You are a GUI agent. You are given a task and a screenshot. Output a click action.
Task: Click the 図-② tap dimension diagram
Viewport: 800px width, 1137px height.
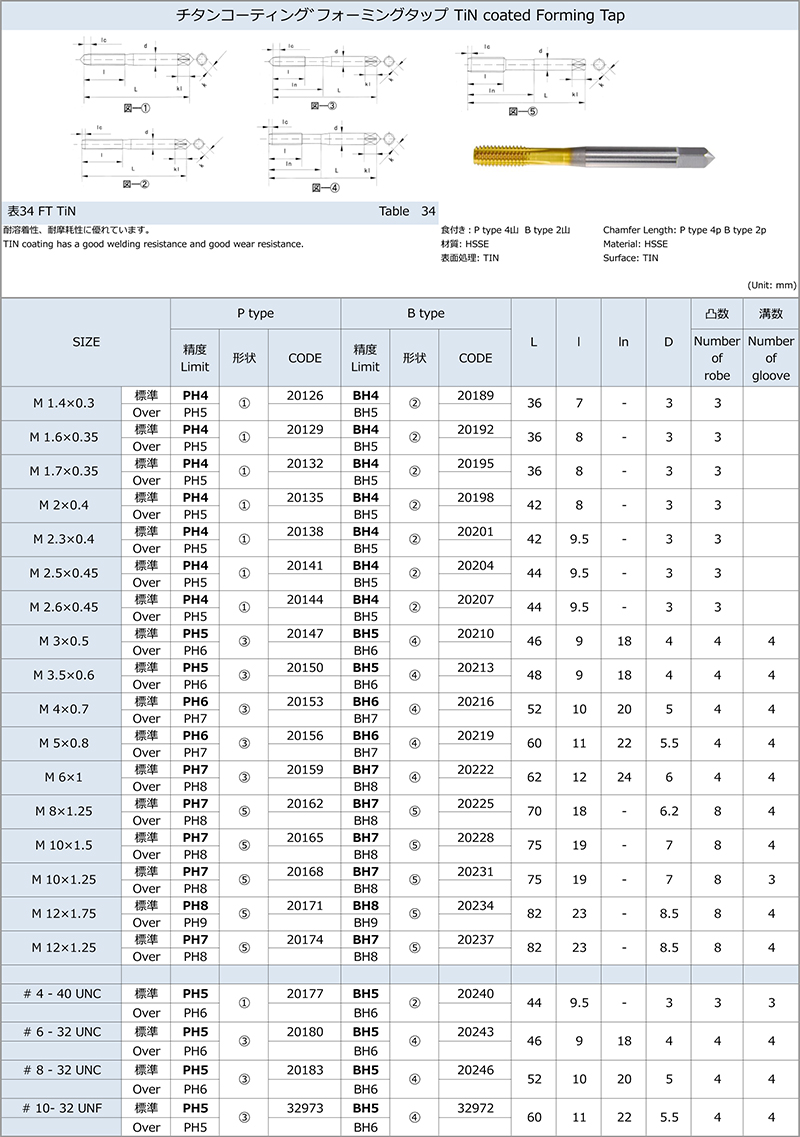point(138,155)
